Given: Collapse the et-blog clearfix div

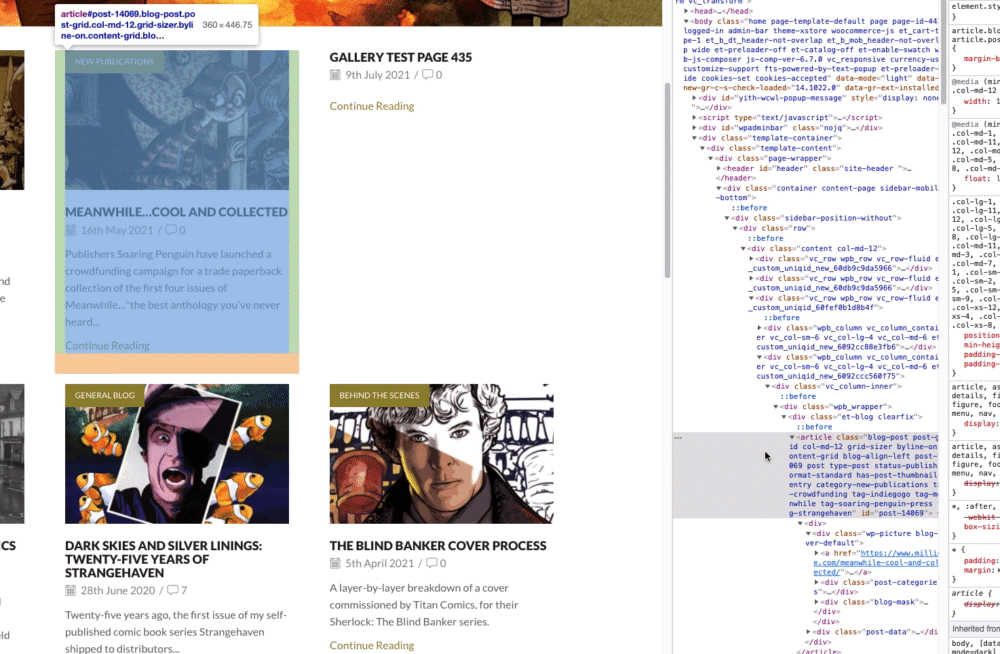Looking at the screenshot, I should click(784, 417).
